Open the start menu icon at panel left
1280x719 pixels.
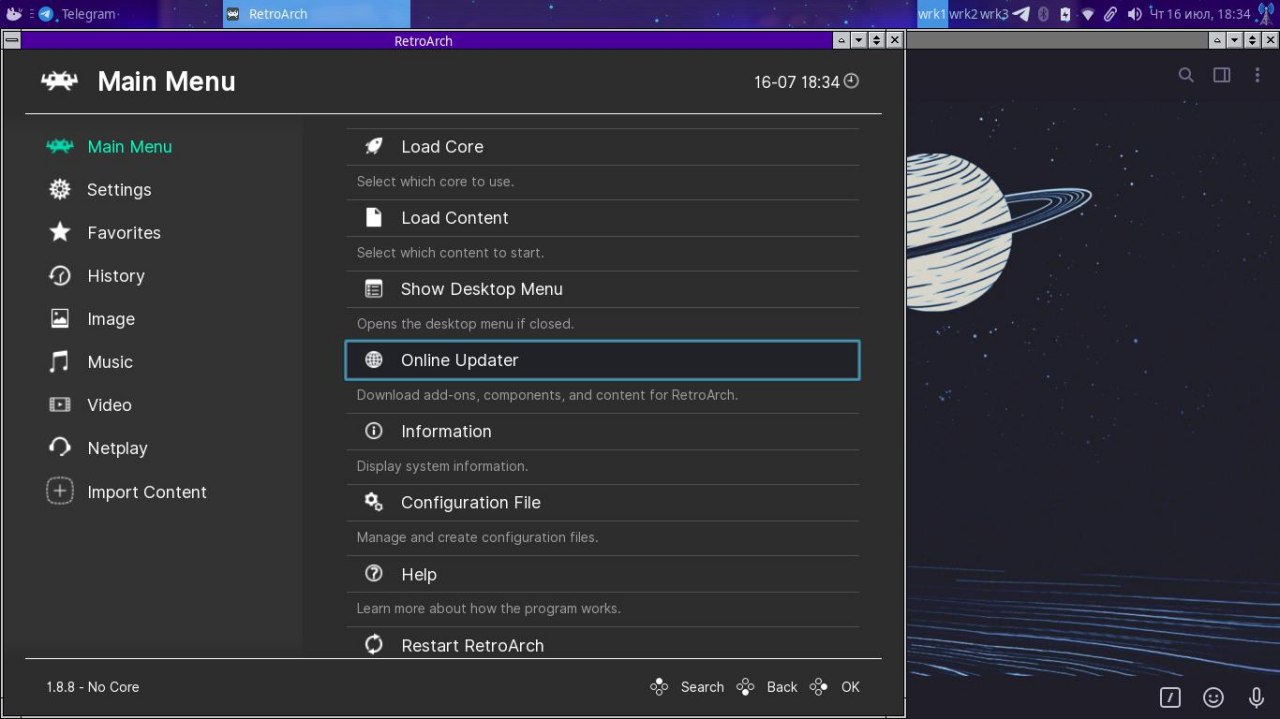[x=14, y=14]
